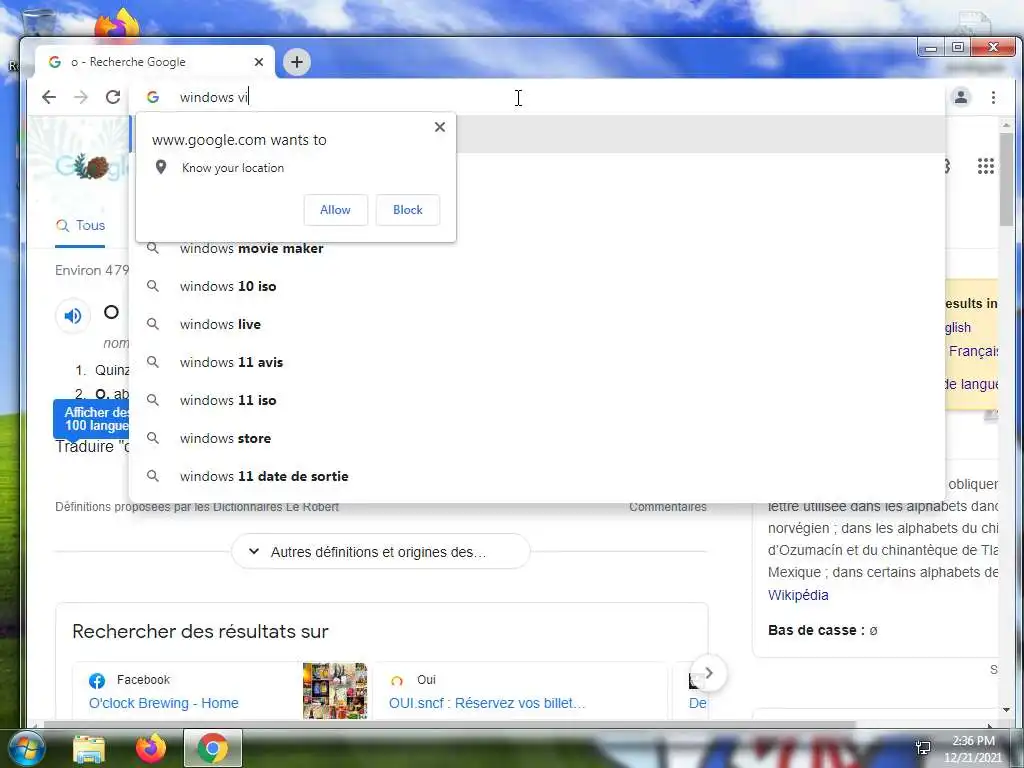Screen dimensions: 1024x768
Task: Allow google.com to know location
Action: tap(335, 210)
